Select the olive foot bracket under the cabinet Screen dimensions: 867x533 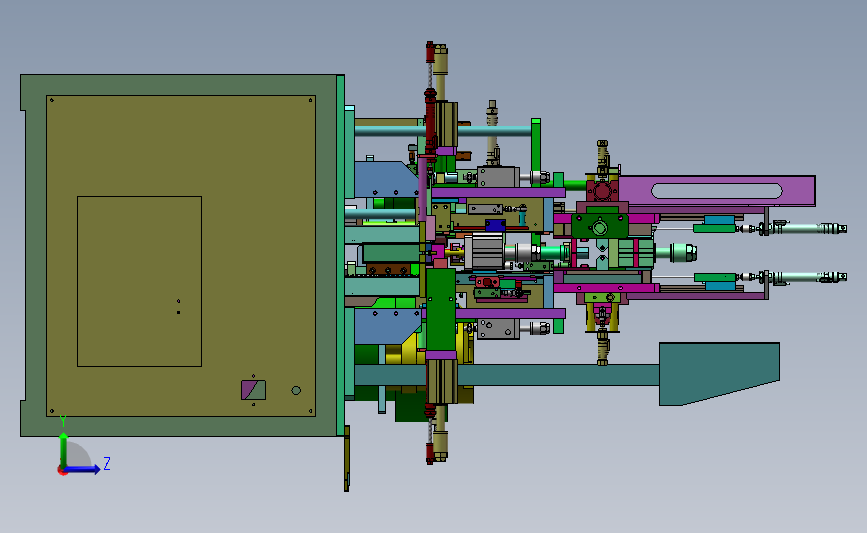(x=347, y=458)
